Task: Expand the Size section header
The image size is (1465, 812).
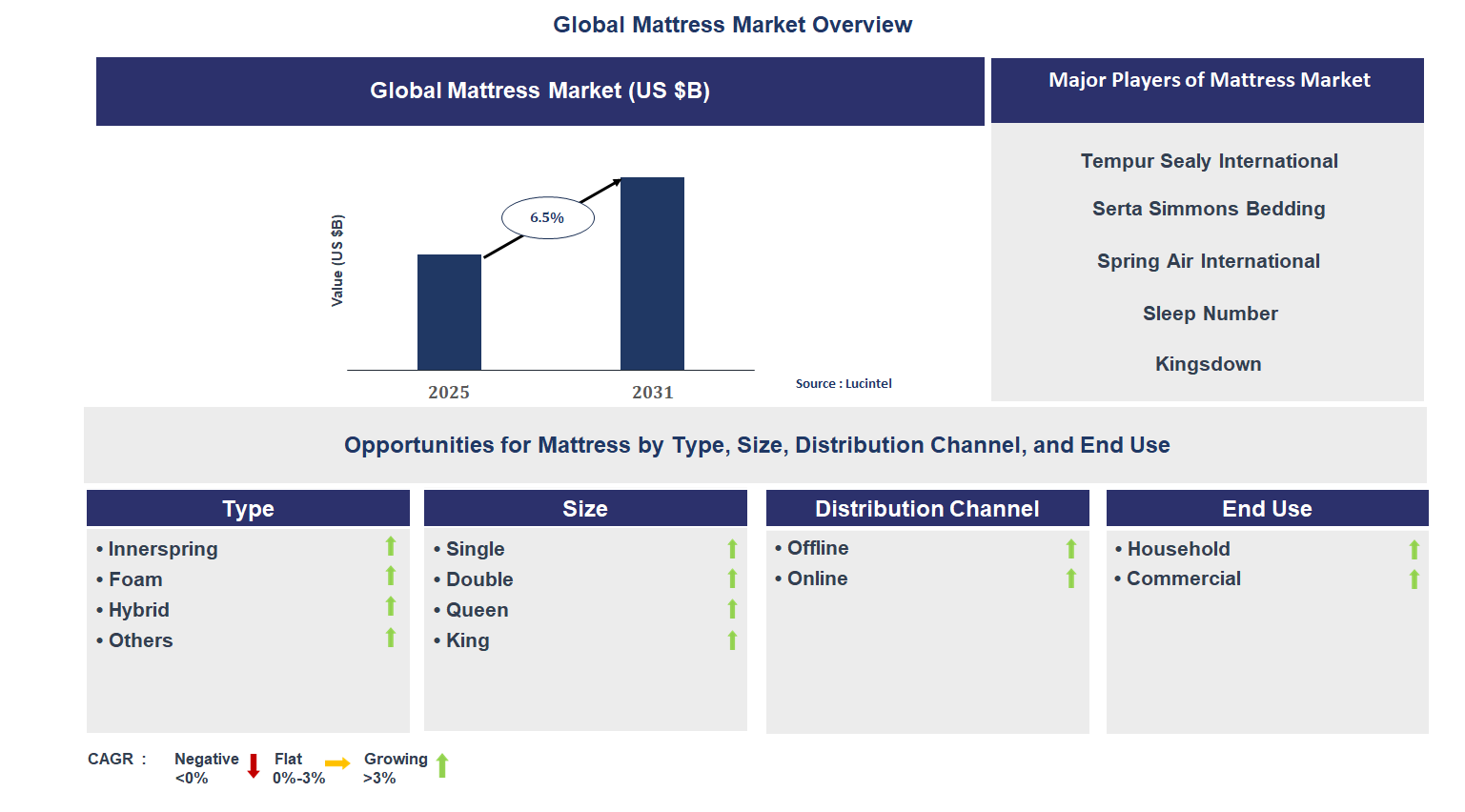Action: click(x=585, y=508)
